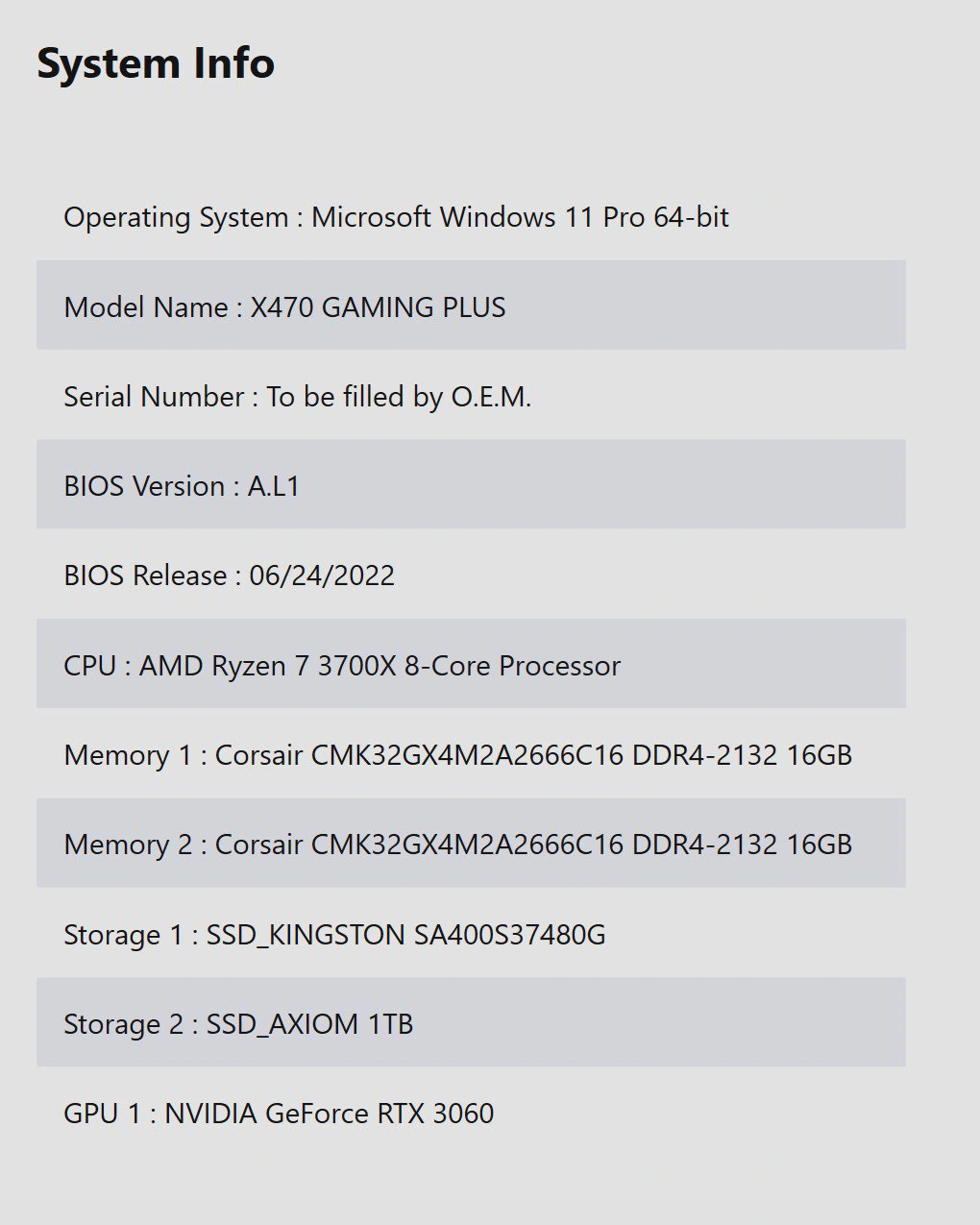Click the CPU AMD Ryzen 7 row
The width and height of the screenshot is (980, 1225).
click(471, 665)
